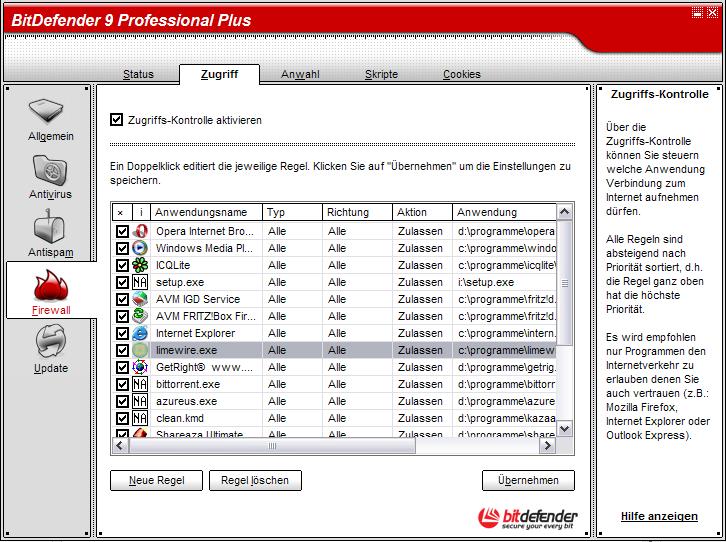Uncheck the bittorrent.exe rule checkbox
The image size is (726, 542).
[x=122, y=385]
